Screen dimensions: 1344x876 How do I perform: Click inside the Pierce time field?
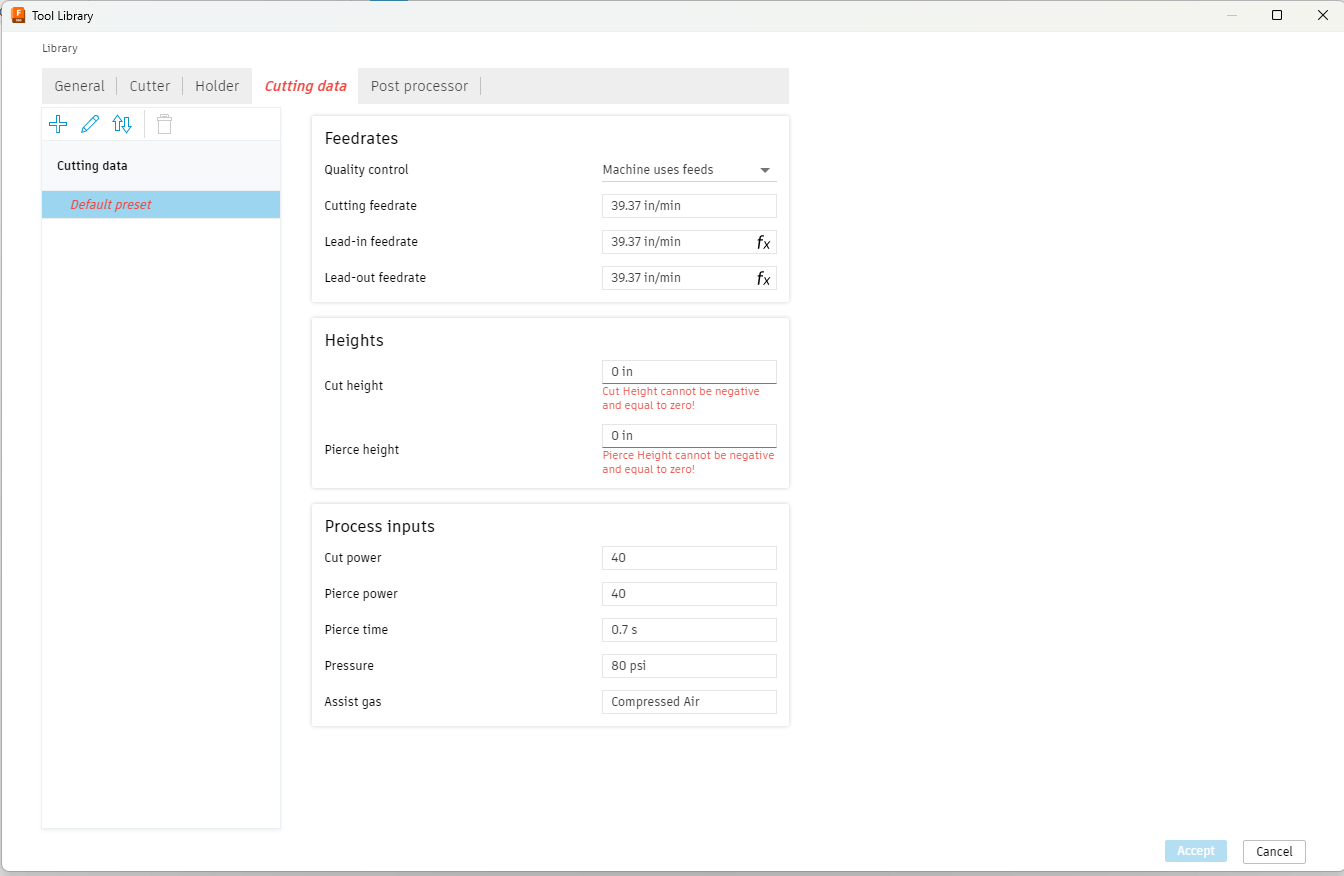tap(688, 629)
